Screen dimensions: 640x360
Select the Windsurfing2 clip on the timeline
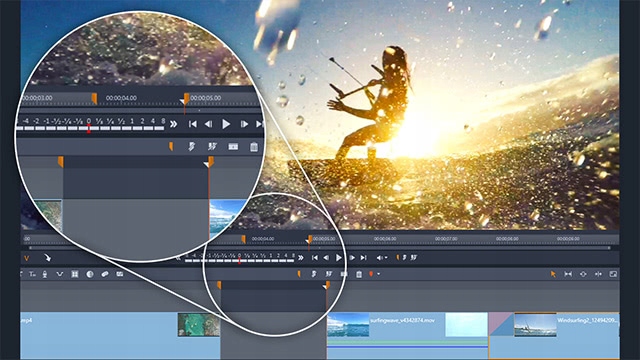click(554, 336)
